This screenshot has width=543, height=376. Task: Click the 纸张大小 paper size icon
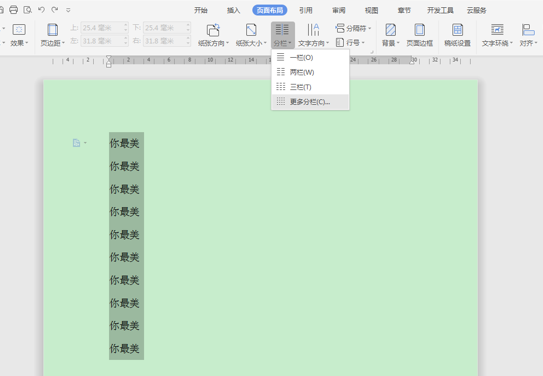point(251,30)
